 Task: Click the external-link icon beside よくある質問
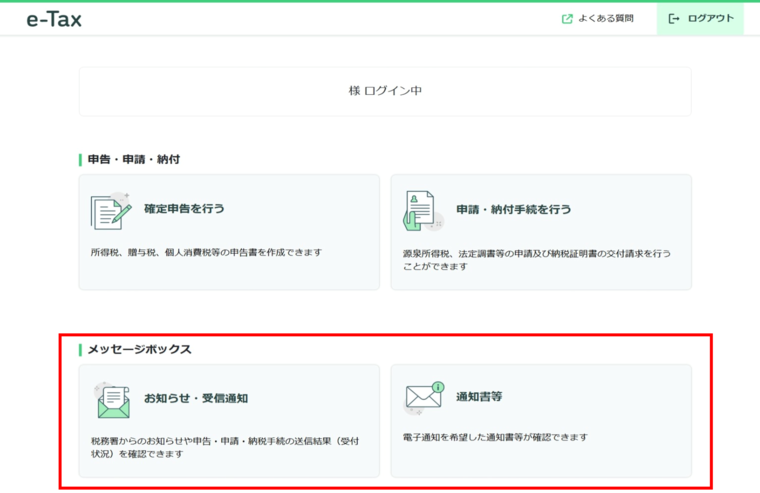(567, 19)
